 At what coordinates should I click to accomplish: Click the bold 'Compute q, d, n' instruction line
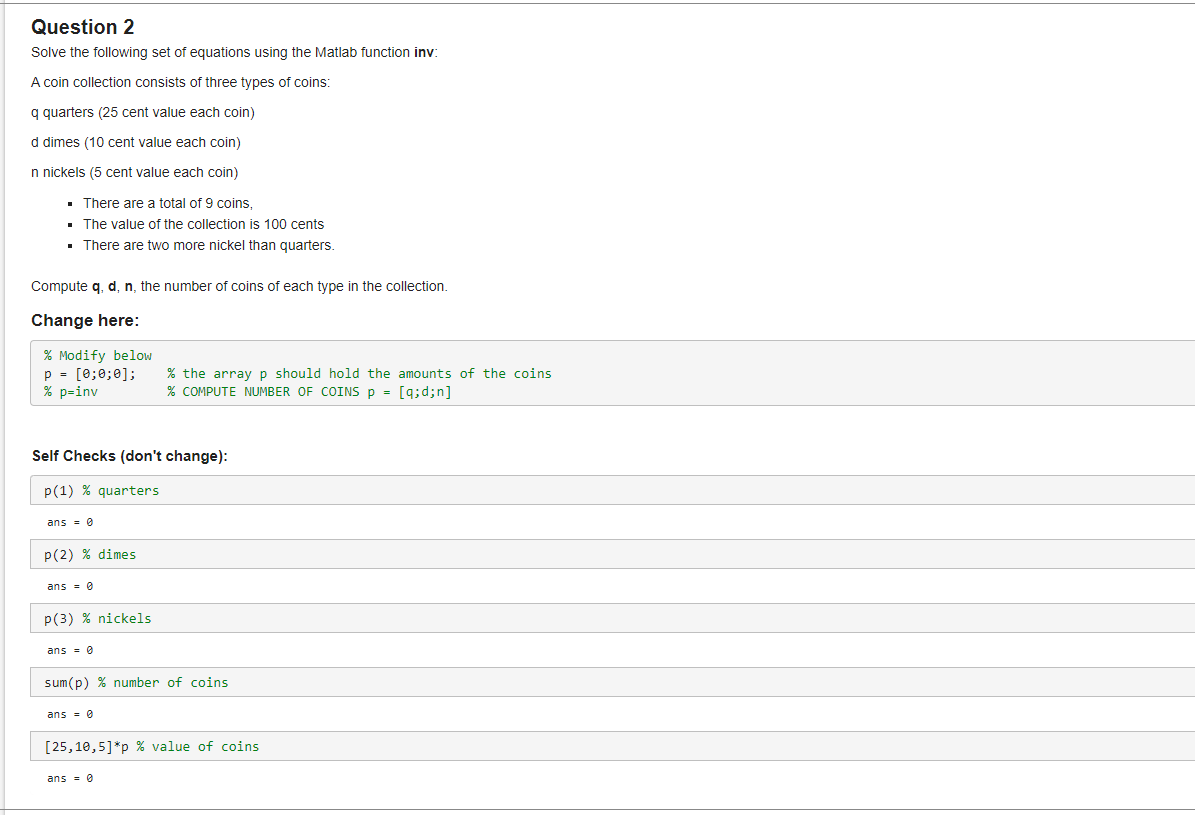pyautogui.click(x=239, y=286)
